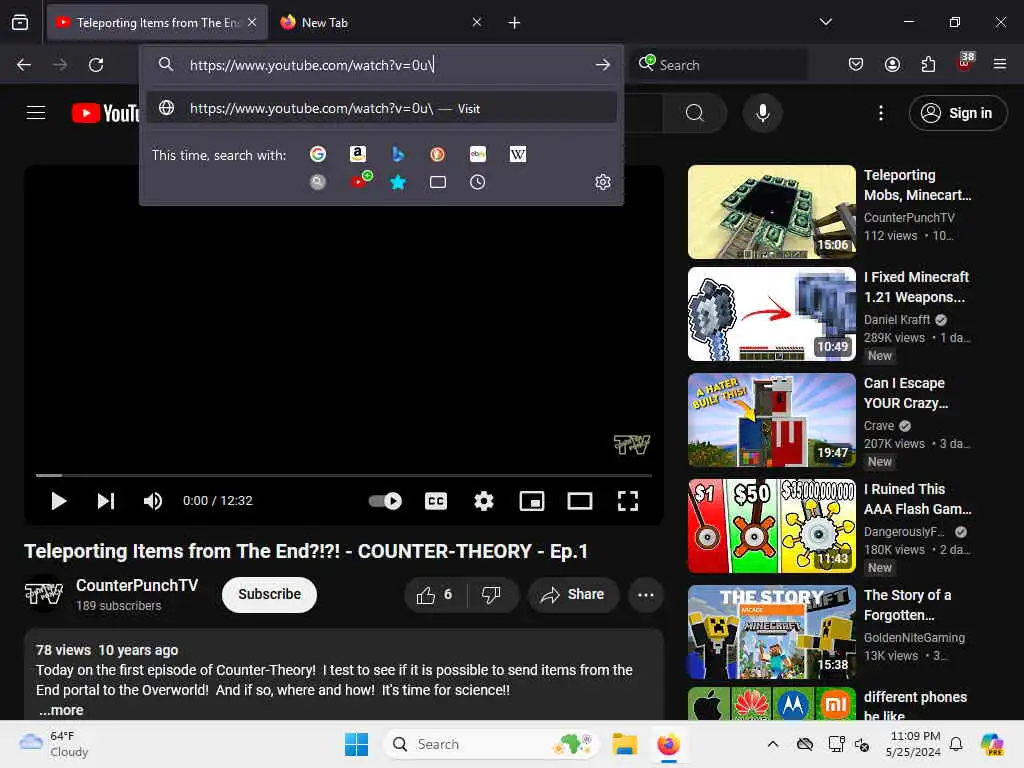Open the YouTube settings three-dot menu
The image size is (1024, 768).
(x=880, y=113)
